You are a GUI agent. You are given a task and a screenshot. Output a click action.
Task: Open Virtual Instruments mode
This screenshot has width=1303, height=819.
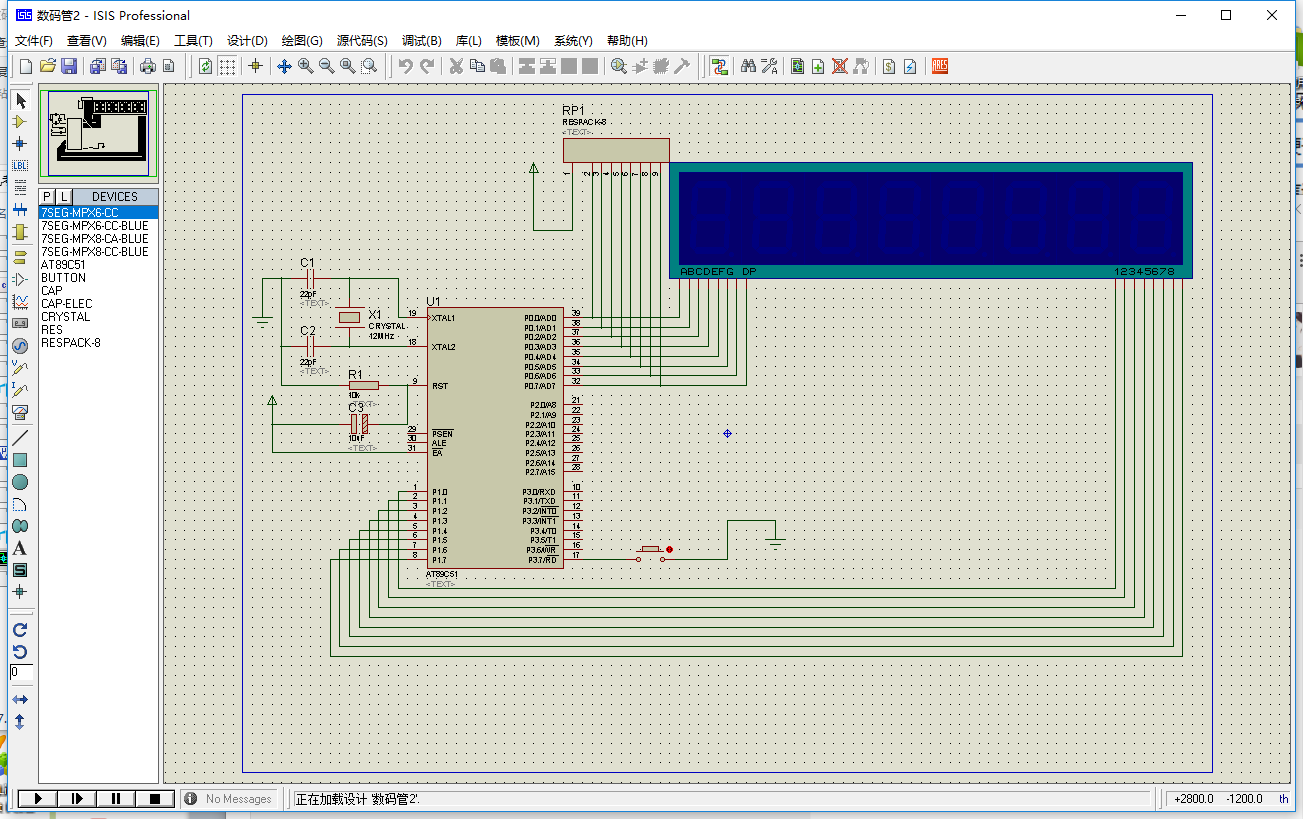pos(20,411)
